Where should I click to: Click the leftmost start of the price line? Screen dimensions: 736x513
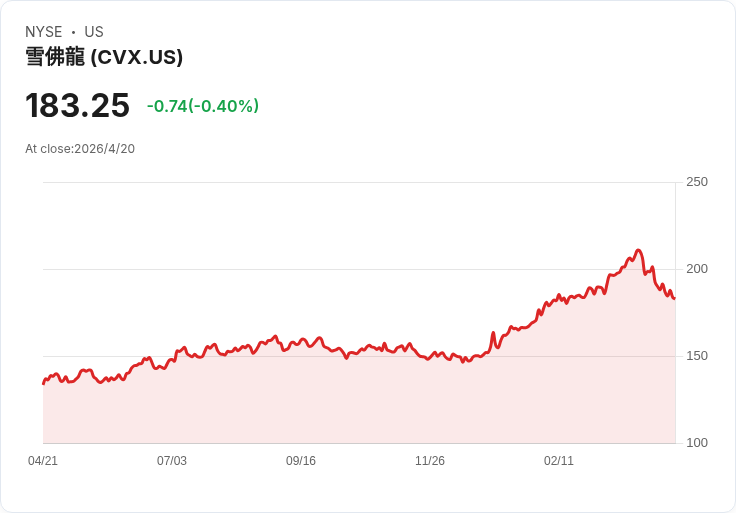pos(43,383)
